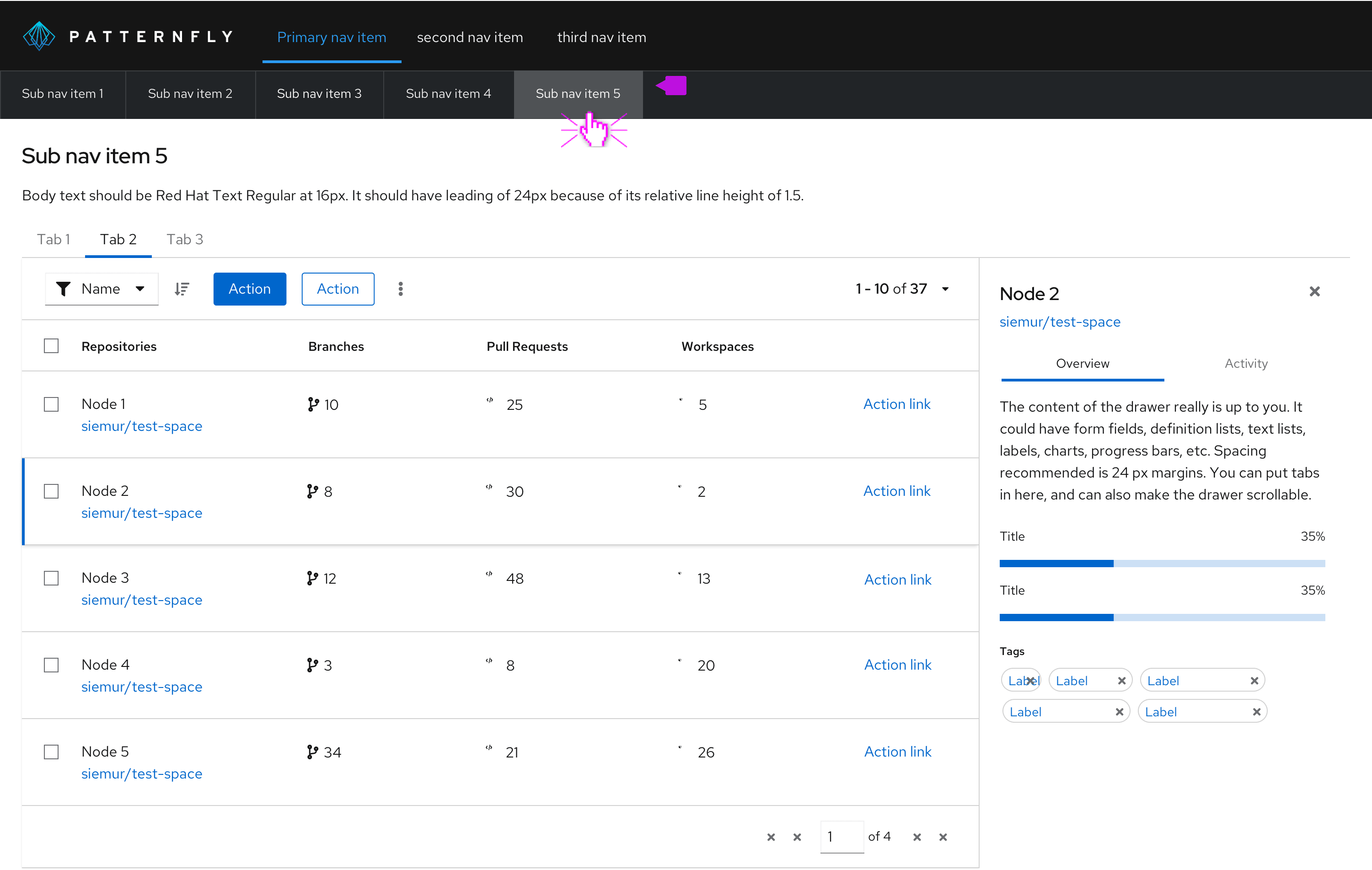Click the primary blue Action button

(250, 289)
